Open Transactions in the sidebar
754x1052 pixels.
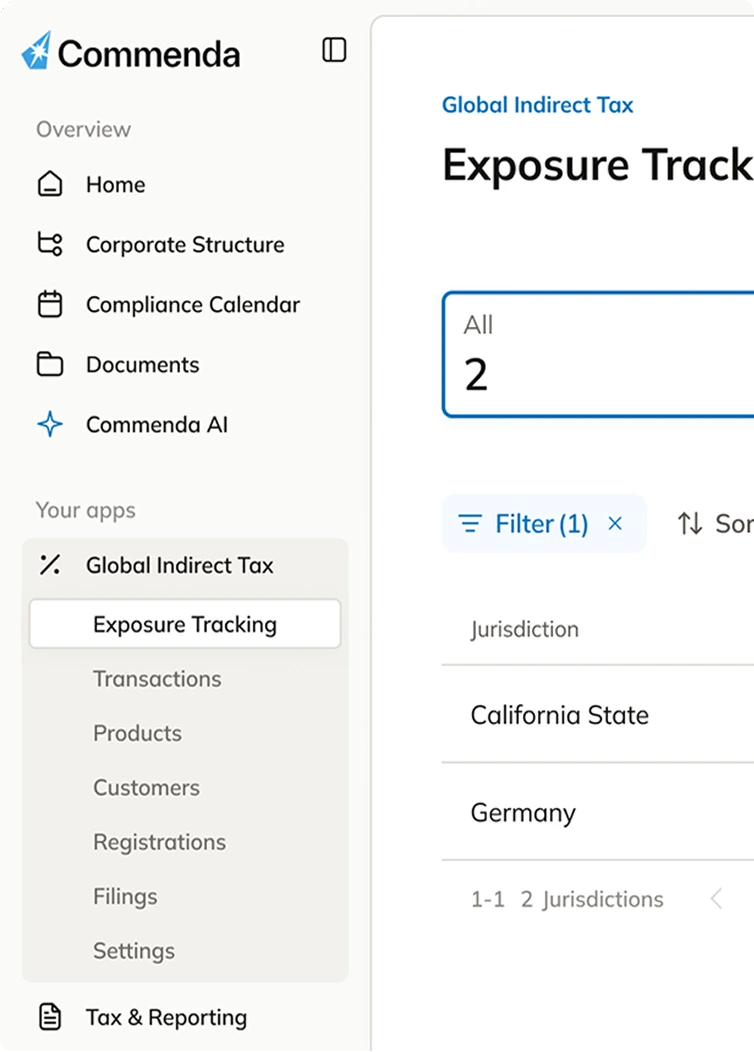[157, 679]
